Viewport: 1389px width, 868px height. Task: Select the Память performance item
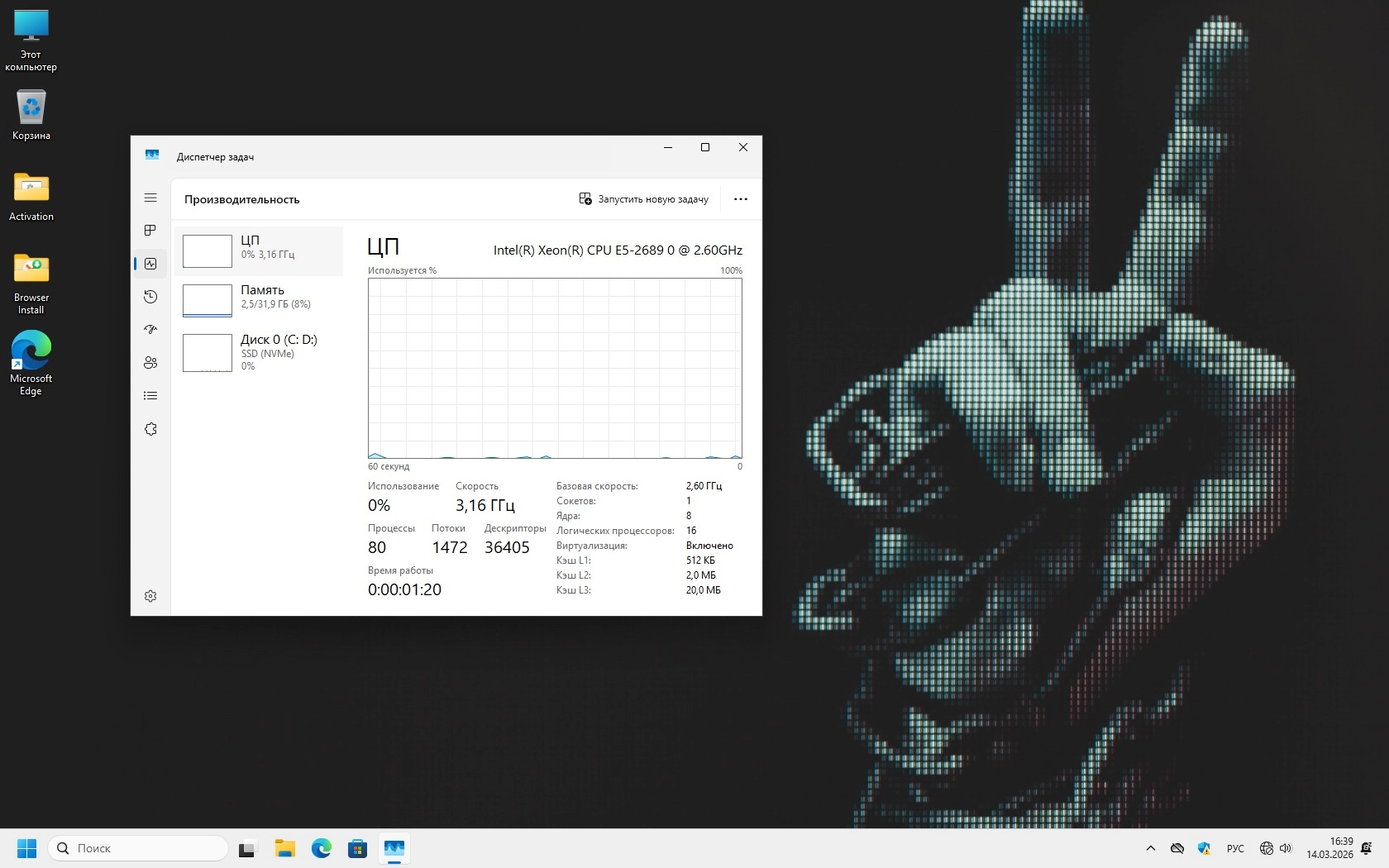click(x=259, y=301)
